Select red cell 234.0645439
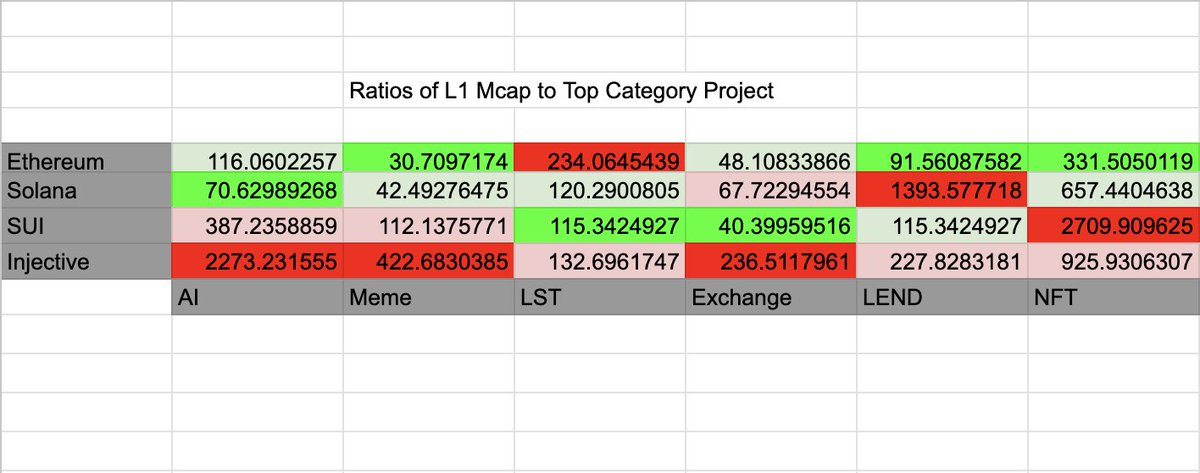The image size is (1200, 473). click(x=600, y=160)
